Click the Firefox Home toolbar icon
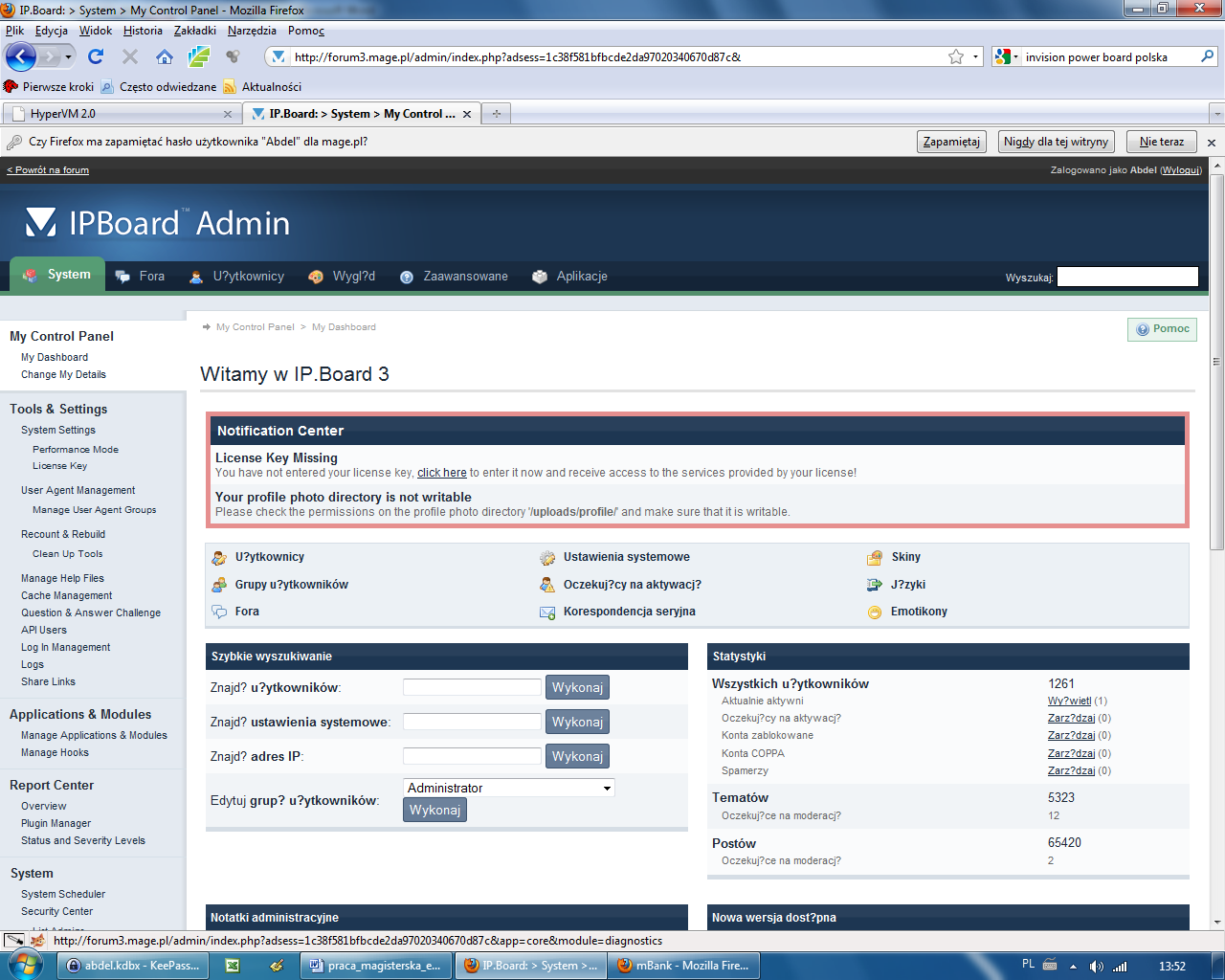 (165, 57)
